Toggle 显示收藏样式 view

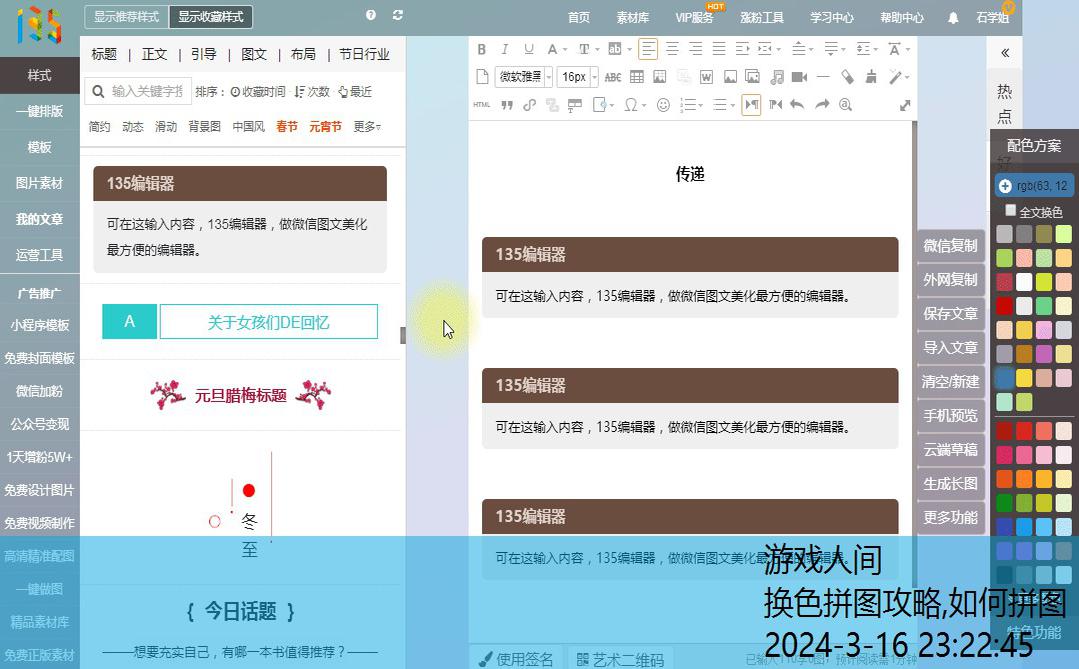(211, 17)
